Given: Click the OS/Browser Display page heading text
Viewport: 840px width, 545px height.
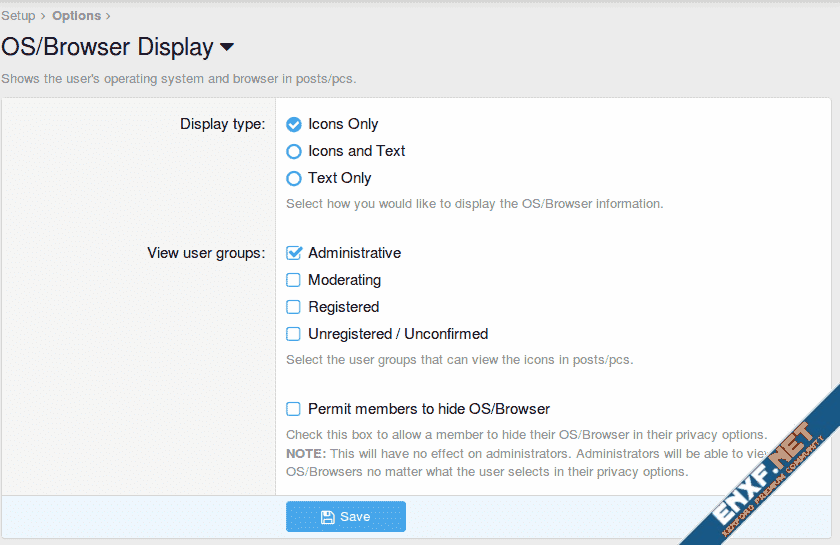Looking at the screenshot, I should point(107,47).
